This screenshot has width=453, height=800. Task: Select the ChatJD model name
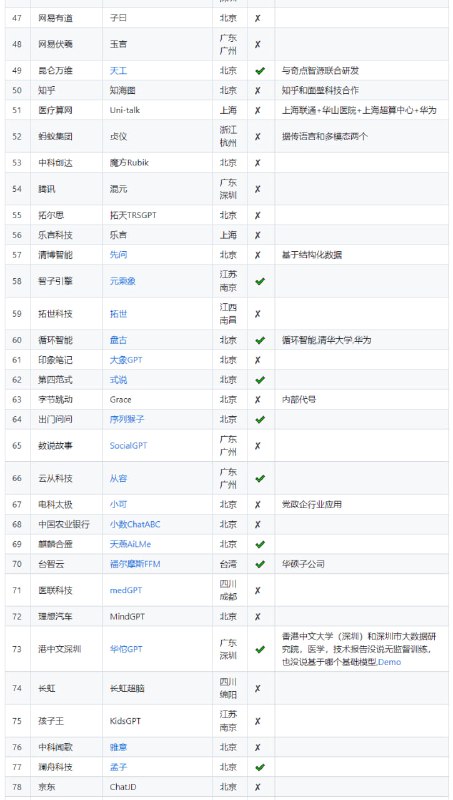(x=123, y=787)
